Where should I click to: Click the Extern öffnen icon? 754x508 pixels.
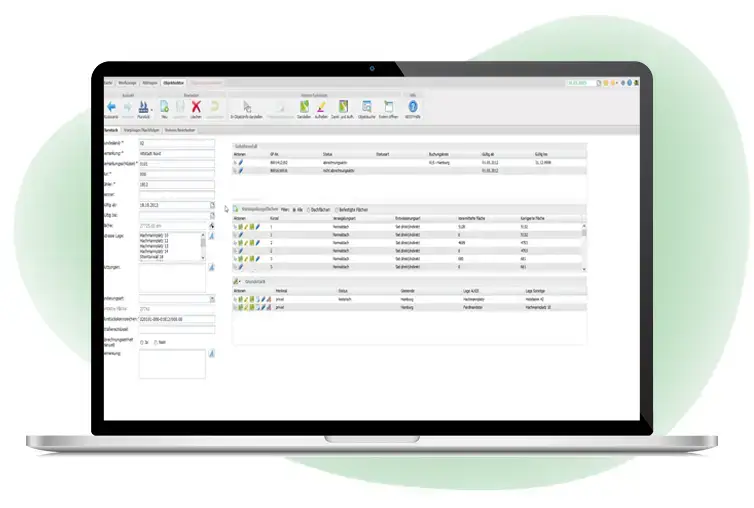point(388,106)
